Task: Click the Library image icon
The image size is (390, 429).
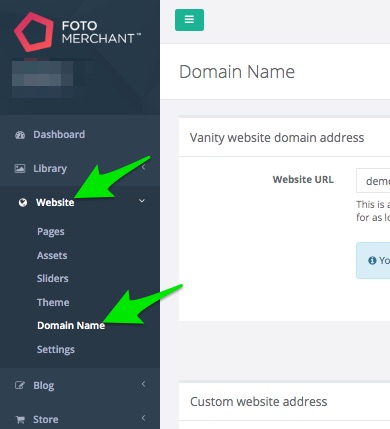Action: click(20, 169)
